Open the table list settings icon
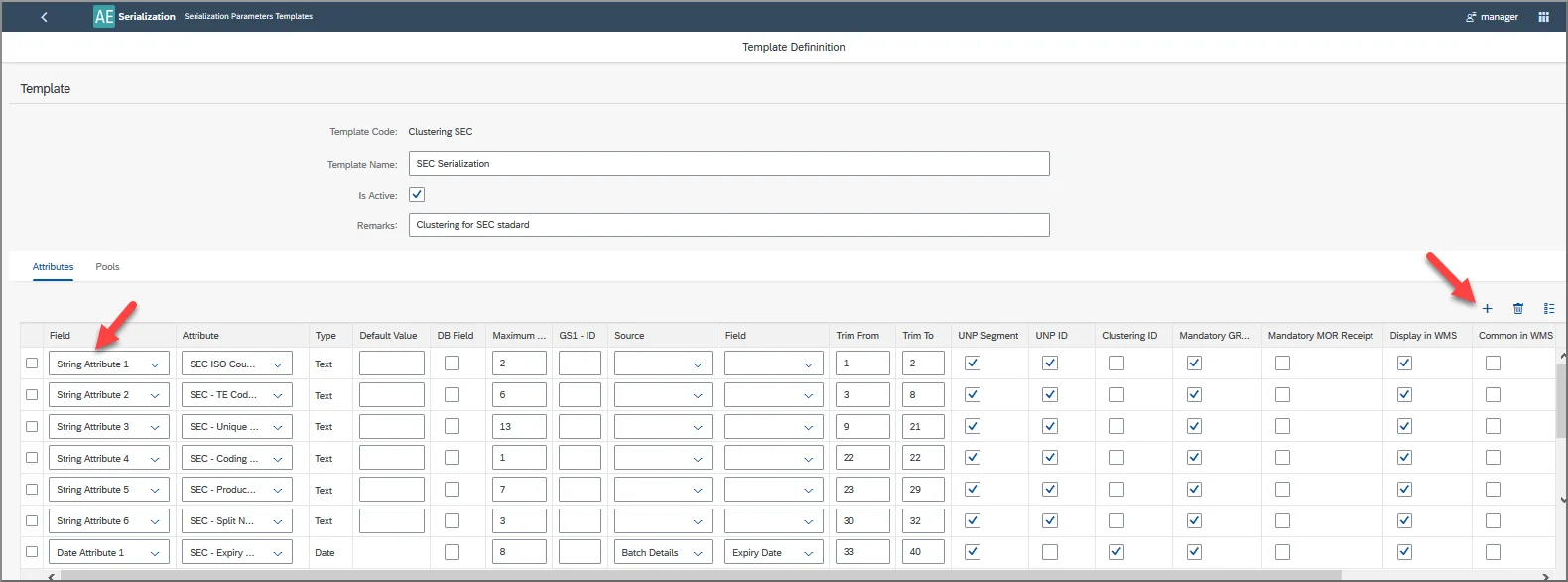This screenshot has height=582, width=1568. [1548, 309]
